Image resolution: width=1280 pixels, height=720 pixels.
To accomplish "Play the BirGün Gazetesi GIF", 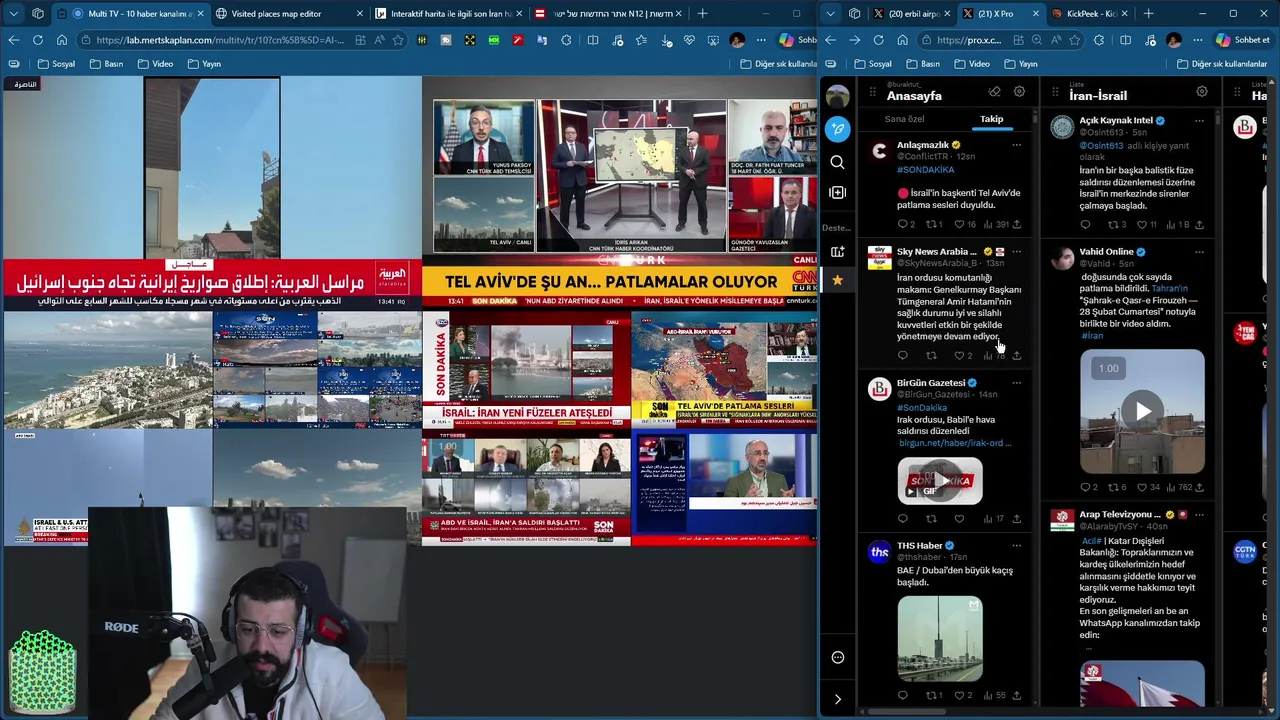I will 940,481.
